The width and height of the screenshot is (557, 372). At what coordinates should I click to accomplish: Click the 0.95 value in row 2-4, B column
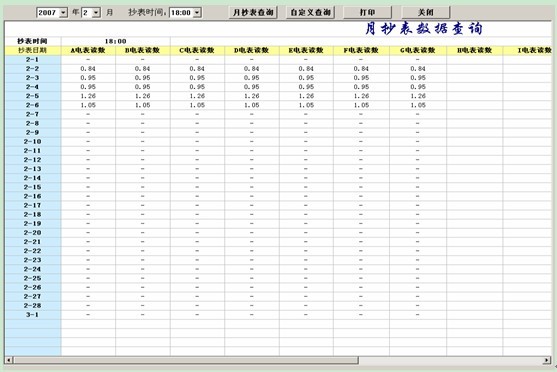tap(143, 87)
